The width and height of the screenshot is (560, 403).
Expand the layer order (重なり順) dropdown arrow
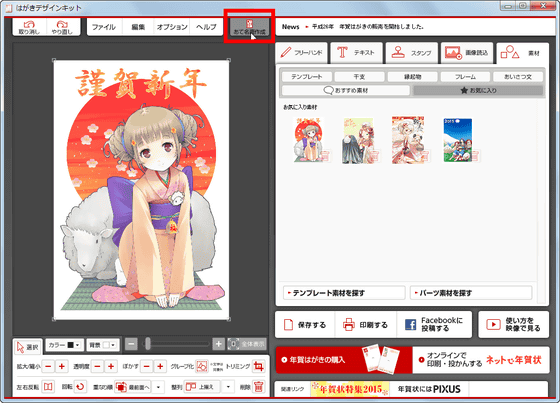(158, 387)
